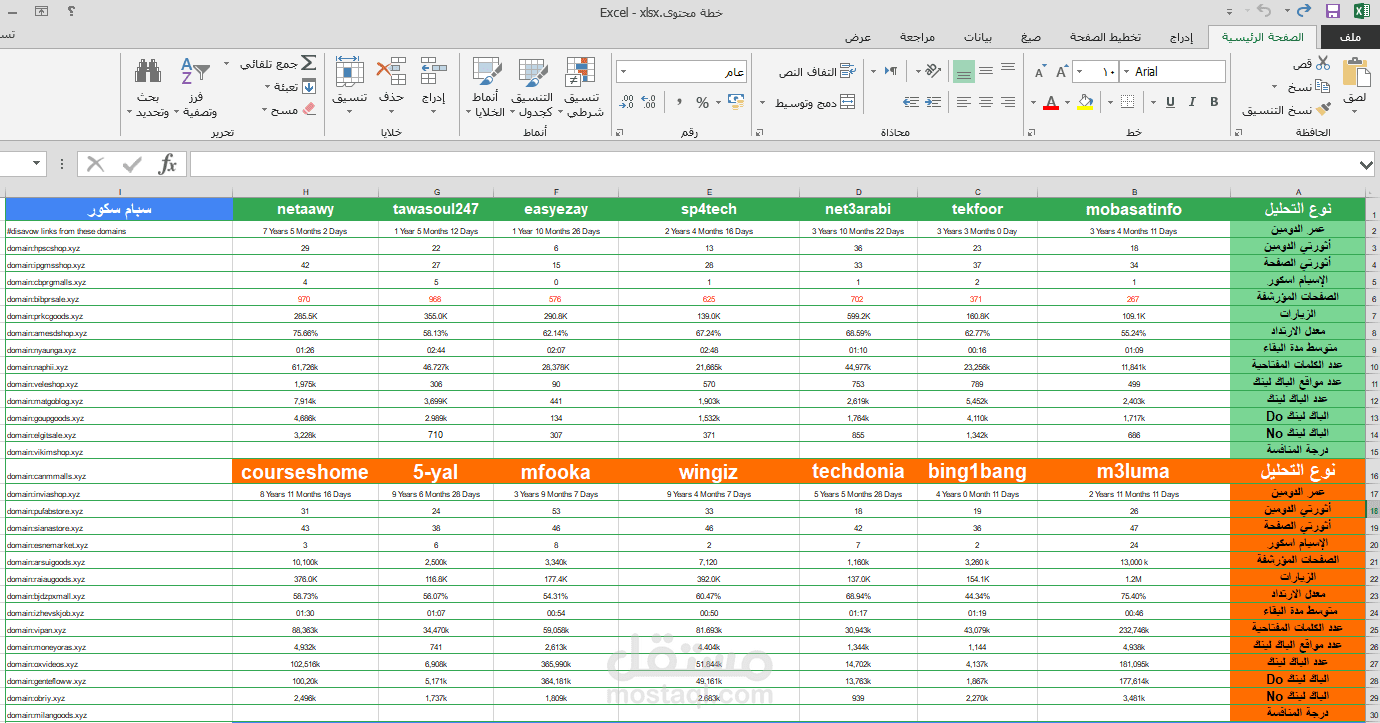This screenshot has width=1380, height=723.
Task: Switch to the Insert tab
Action: point(1182,37)
